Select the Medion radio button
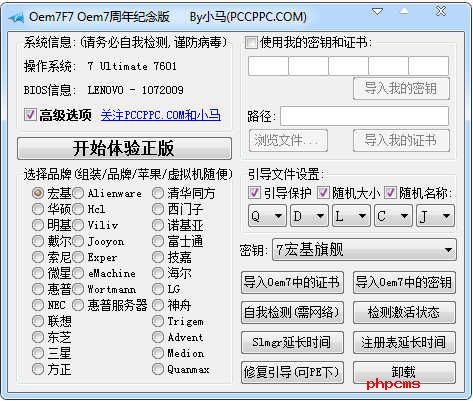 [158, 353]
